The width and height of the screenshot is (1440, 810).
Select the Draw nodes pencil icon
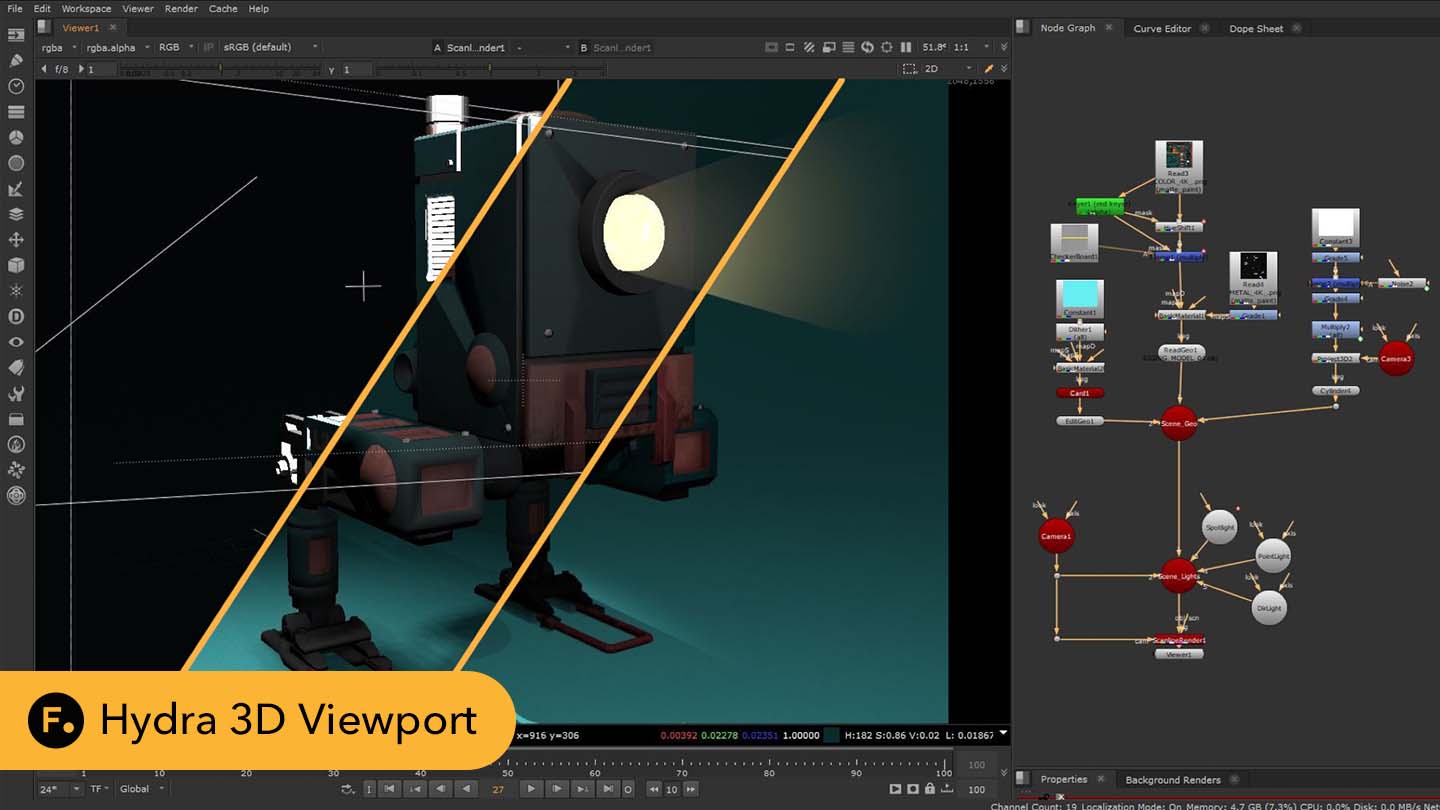tap(15, 61)
